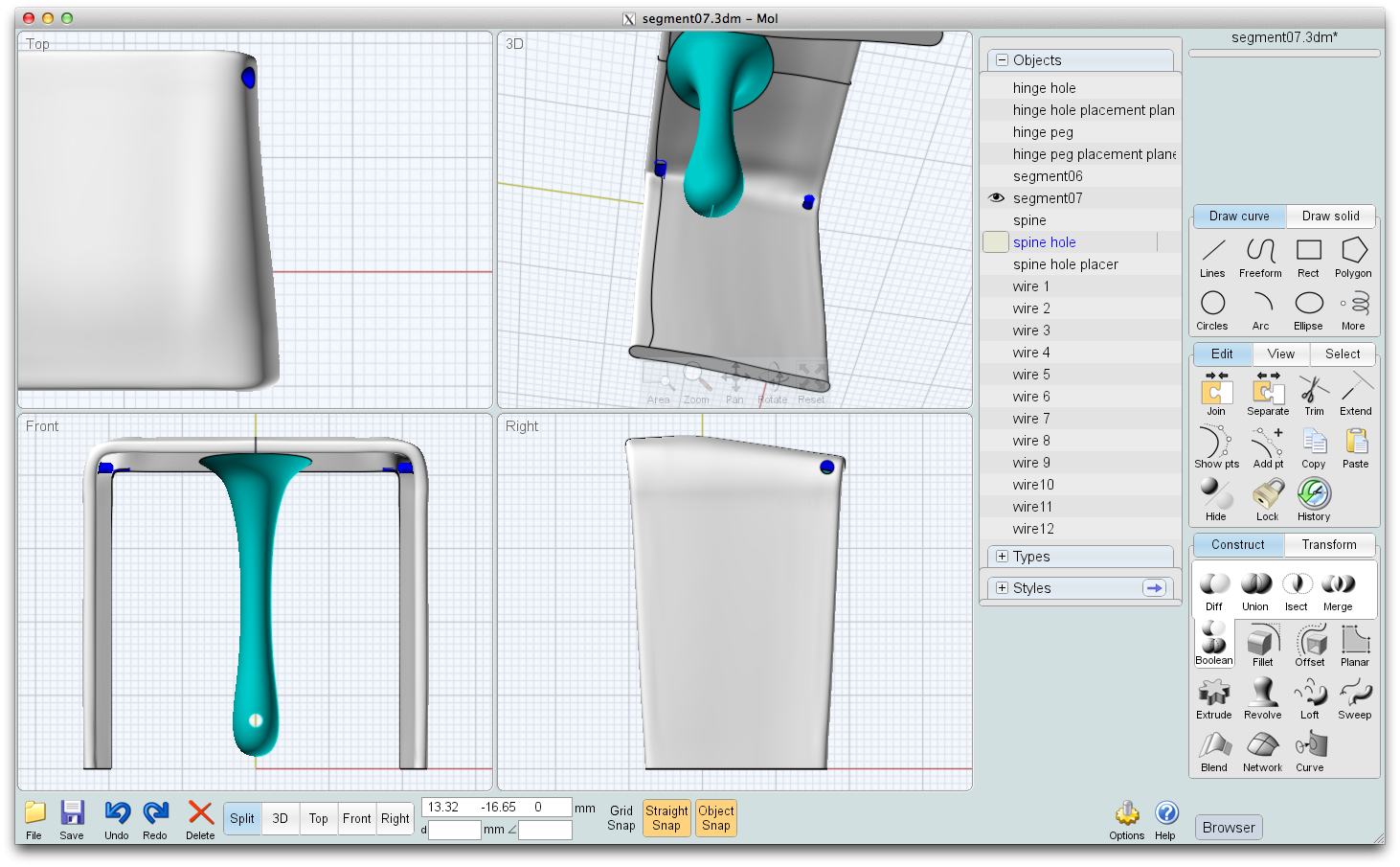Viewport: 1400px width, 867px height.
Task: Expand the Types section
Action: coord(1002,557)
